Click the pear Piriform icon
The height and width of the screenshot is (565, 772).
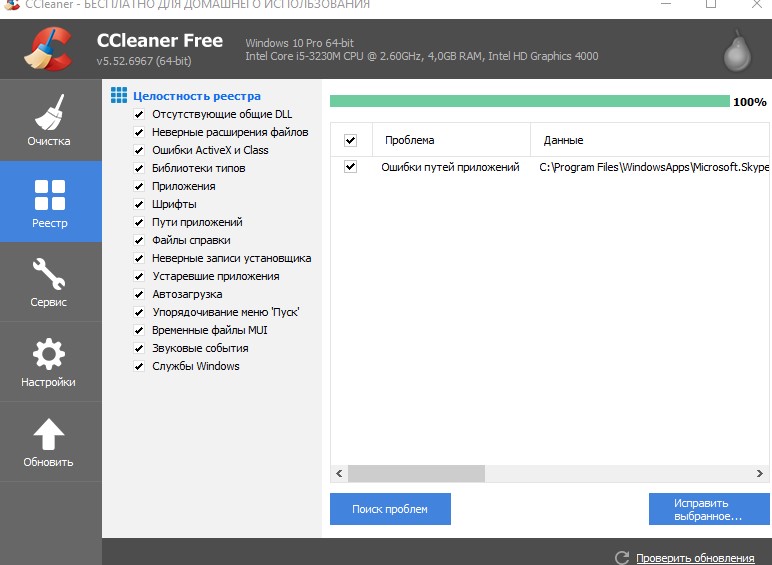737,49
